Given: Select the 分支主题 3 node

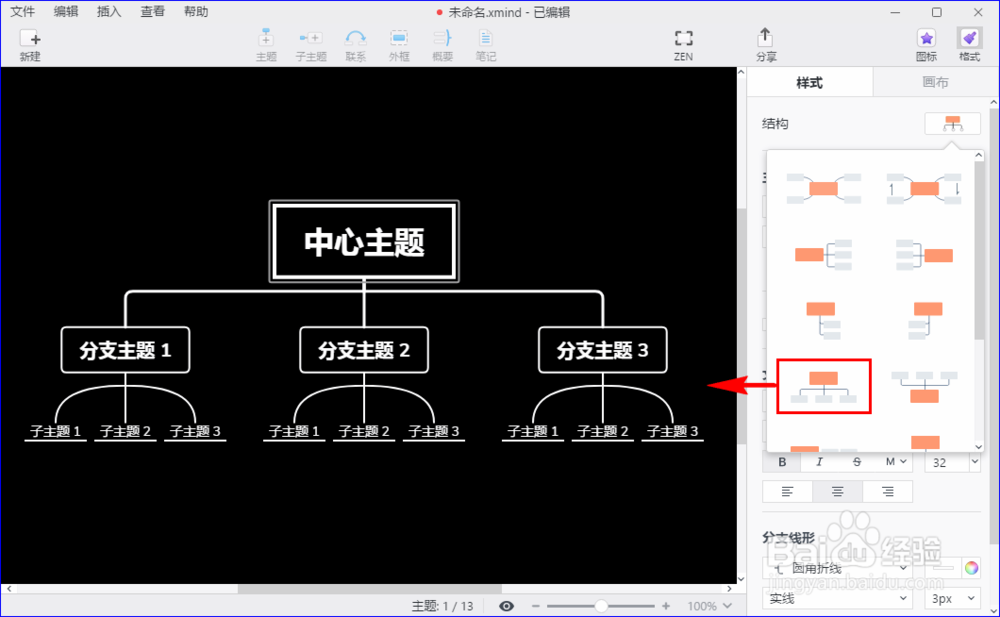Looking at the screenshot, I should [x=603, y=350].
